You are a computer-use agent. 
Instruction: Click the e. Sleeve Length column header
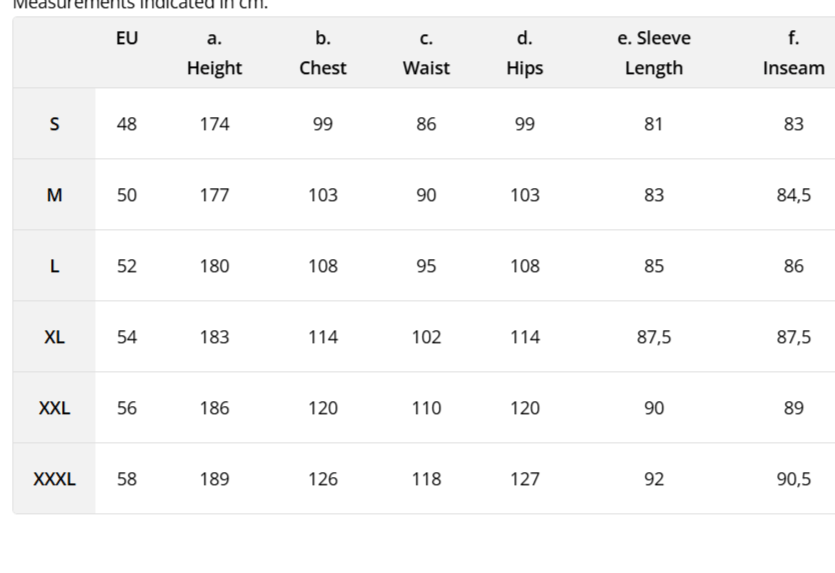[654, 53]
